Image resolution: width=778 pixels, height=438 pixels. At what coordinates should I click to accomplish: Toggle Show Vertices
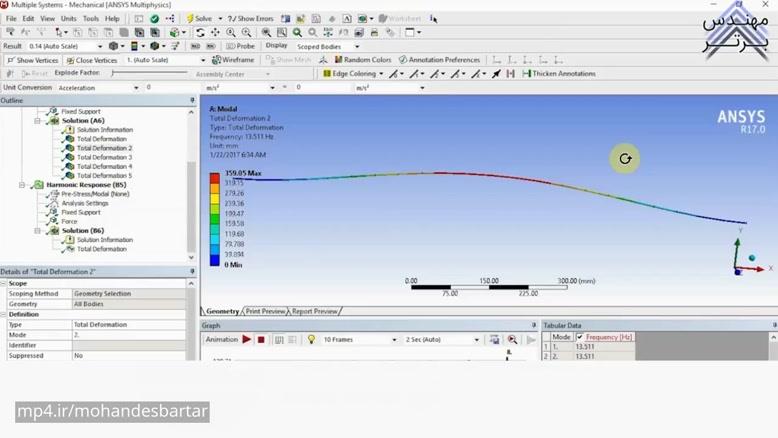tap(33, 60)
